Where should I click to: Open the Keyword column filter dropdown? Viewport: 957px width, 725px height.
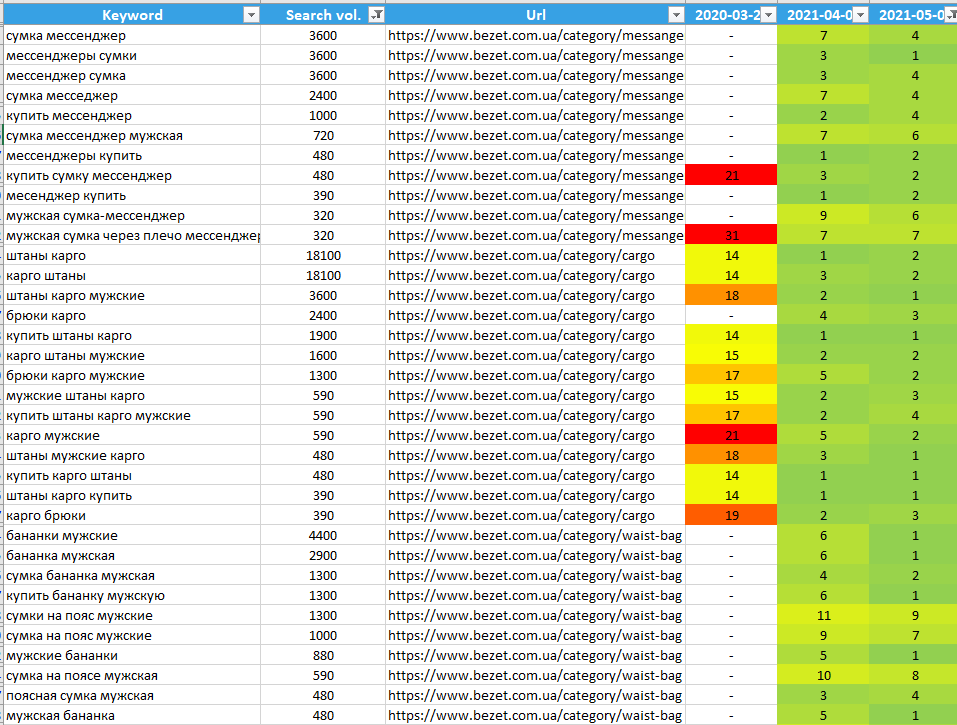250,15
